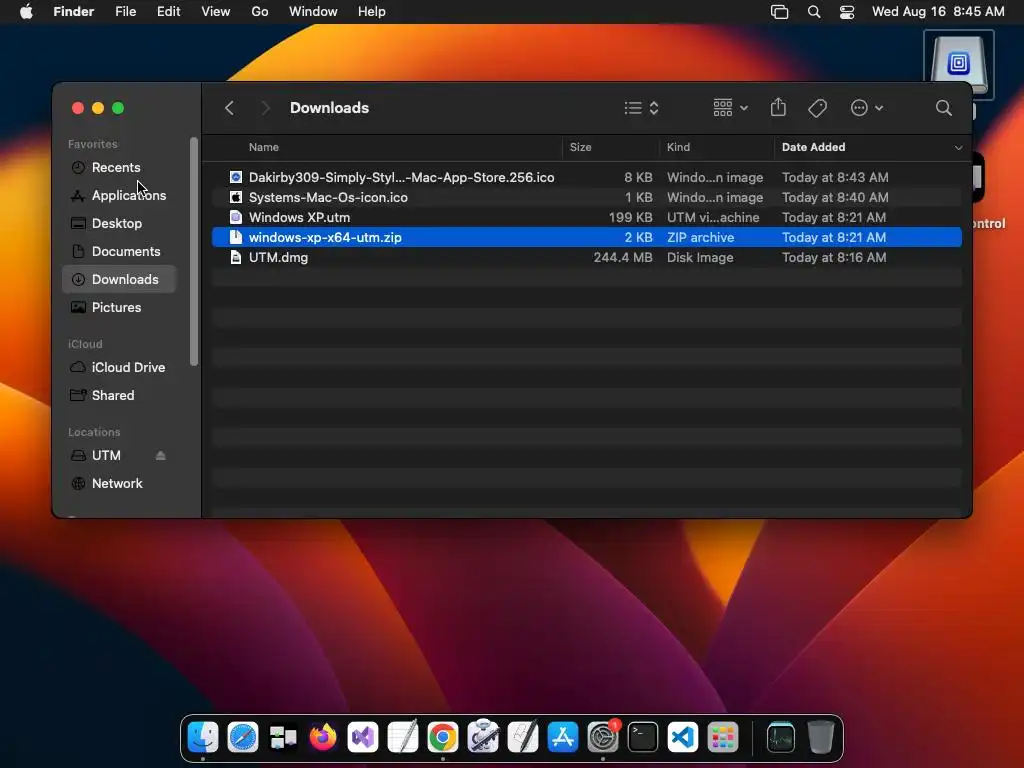This screenshot has width=1024, height=768.
Task: Open Terminal from the Dock
Action: pyautogui.click(x=643, y=737)
